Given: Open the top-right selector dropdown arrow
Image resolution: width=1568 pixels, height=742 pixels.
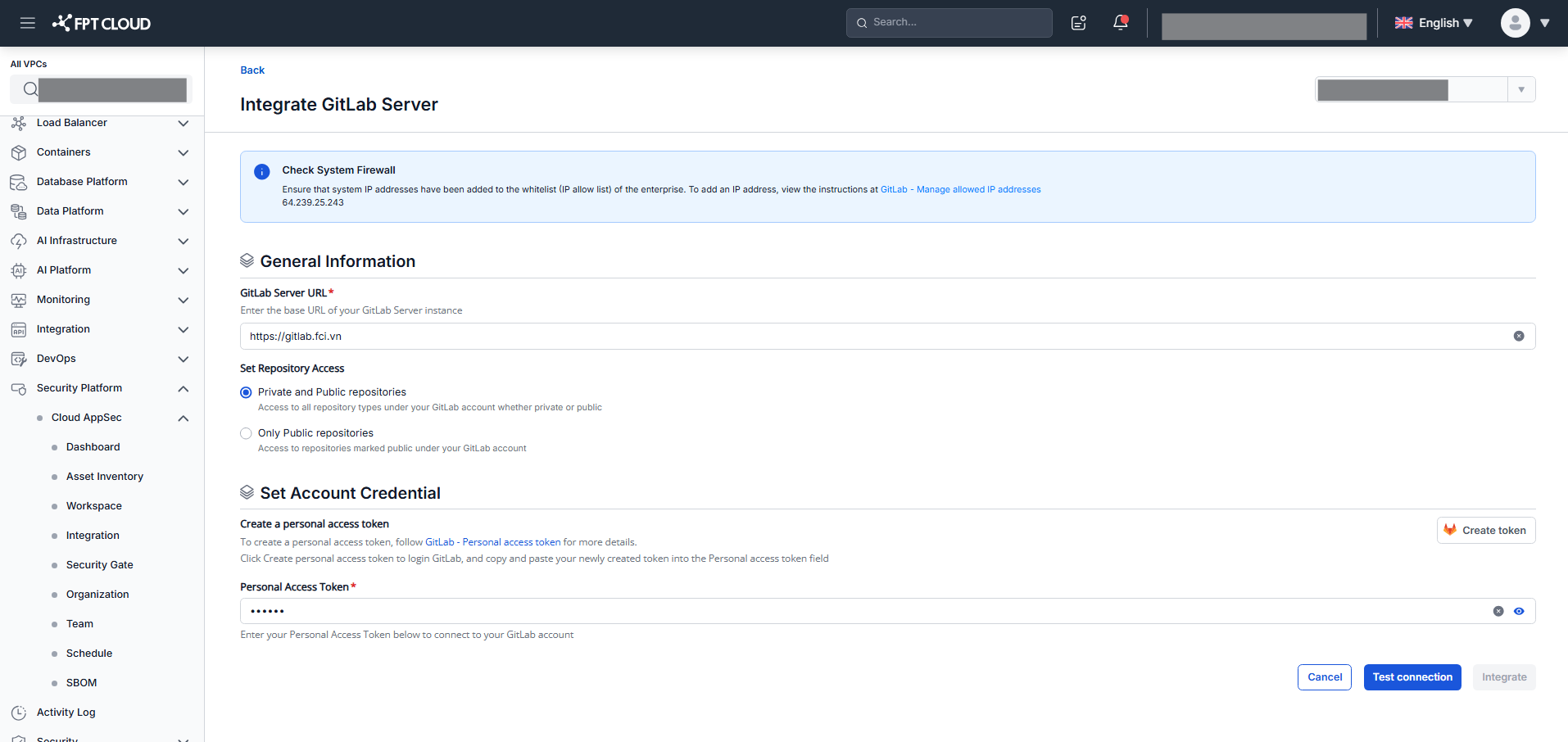Looking at the screenshot, I should click(x=1521, y=89).
